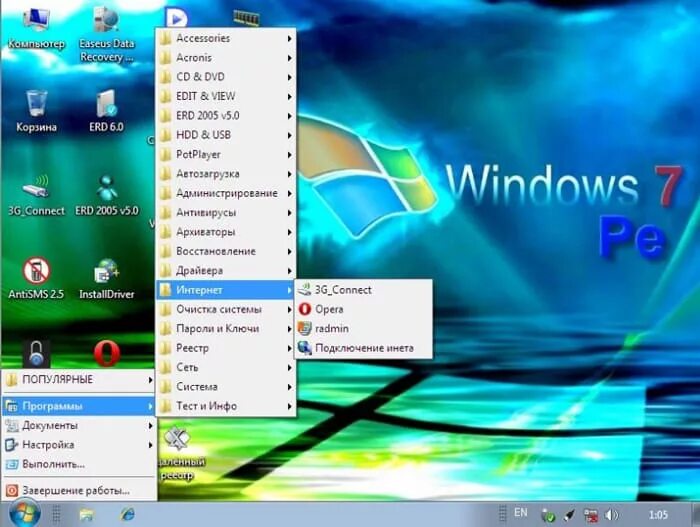Expand the Архиваторы folder

coord(226,232)
